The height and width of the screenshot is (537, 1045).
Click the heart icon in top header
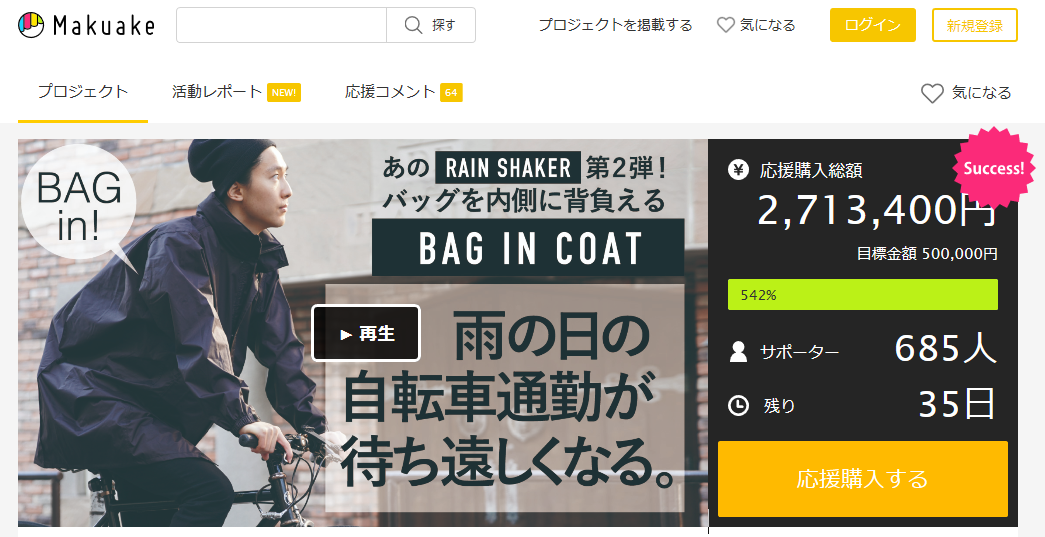(725, 25)
